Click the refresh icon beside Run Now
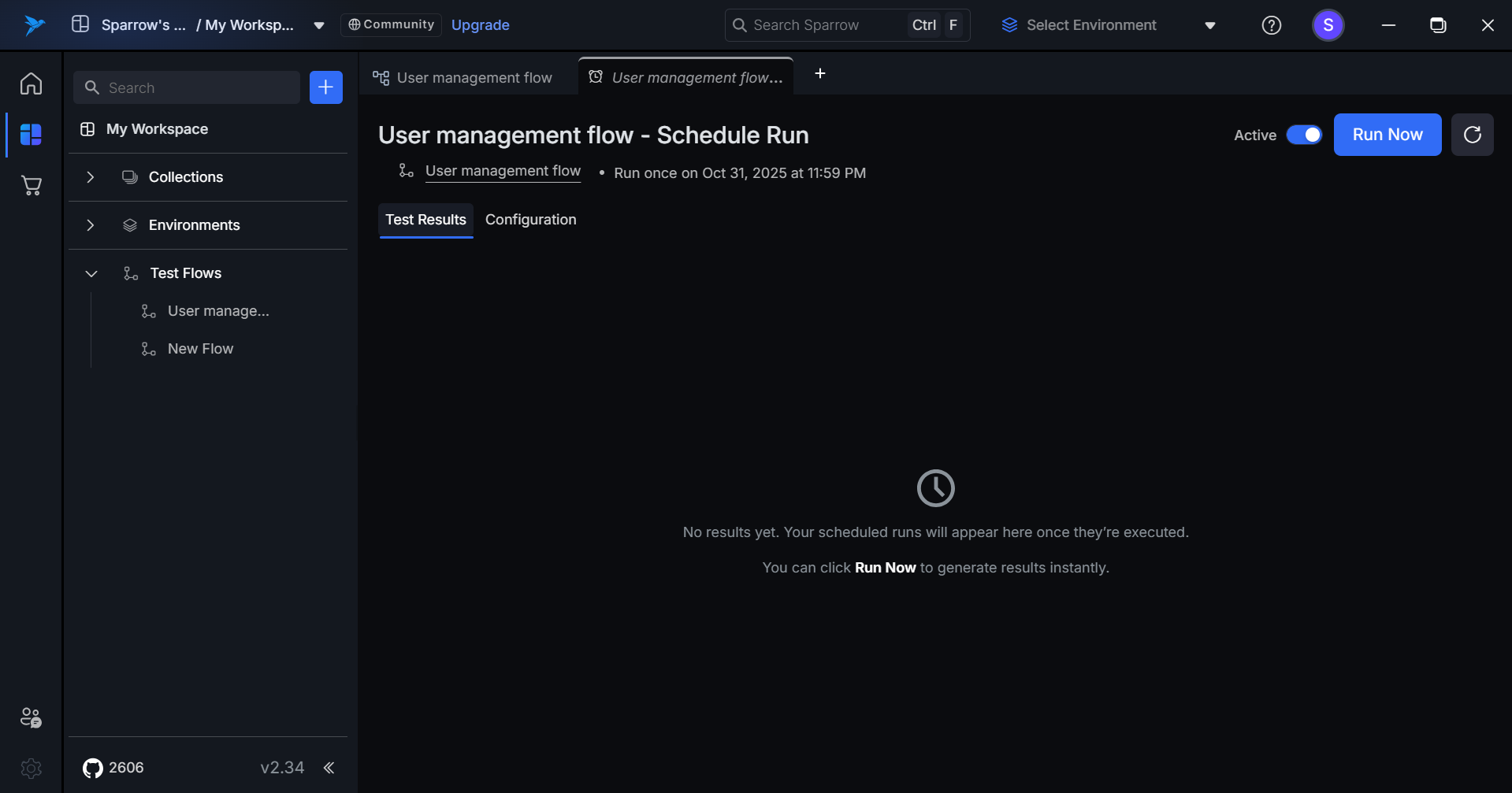 [x=1472, y=135]
